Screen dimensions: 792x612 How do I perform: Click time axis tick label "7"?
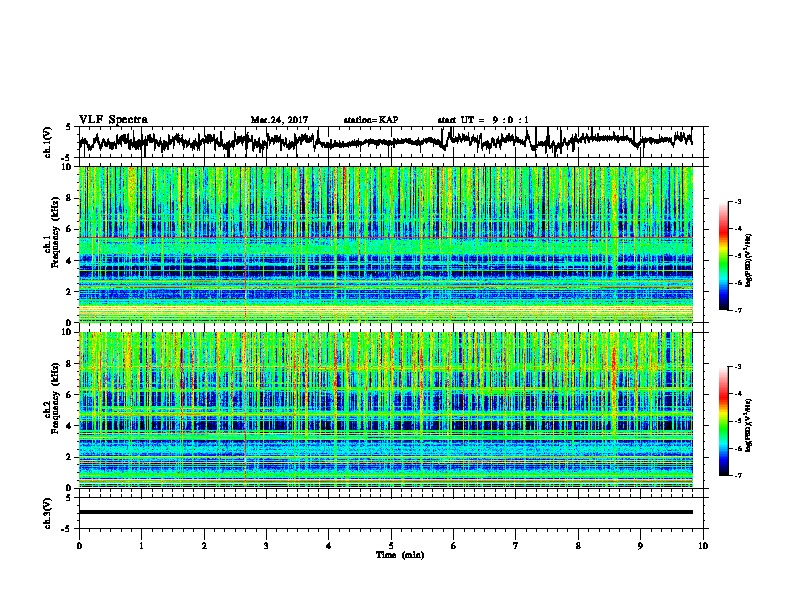[516, 546]
